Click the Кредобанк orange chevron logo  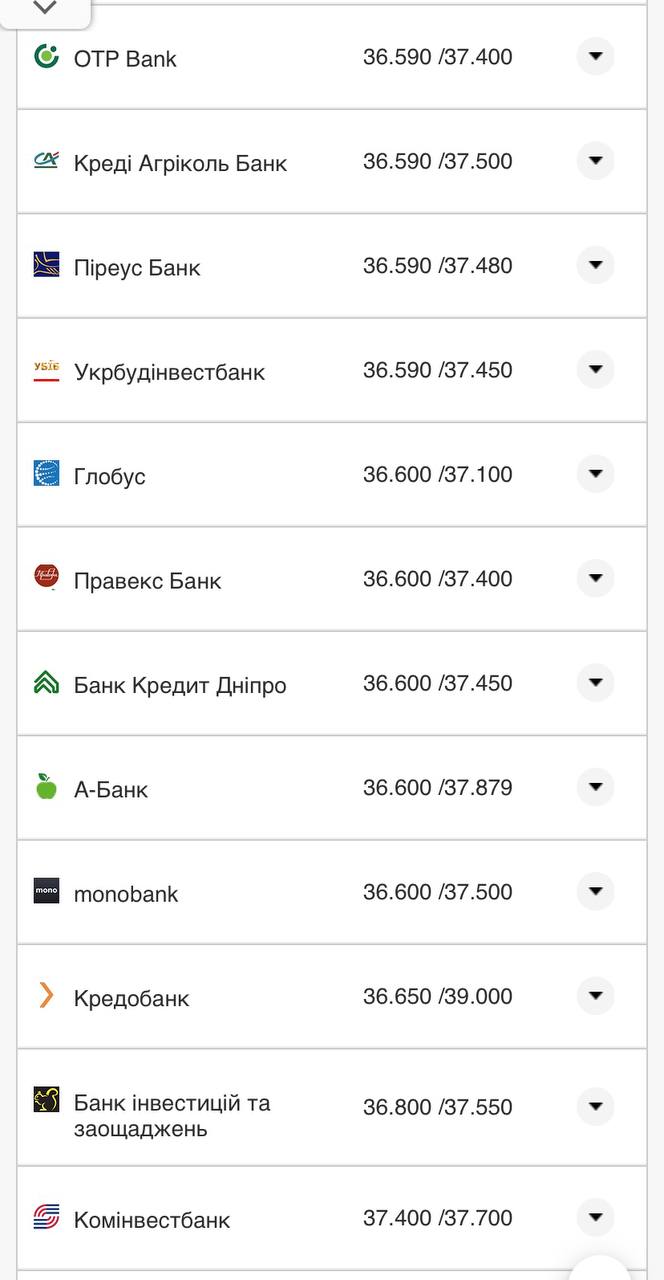(x=46, y=995)
